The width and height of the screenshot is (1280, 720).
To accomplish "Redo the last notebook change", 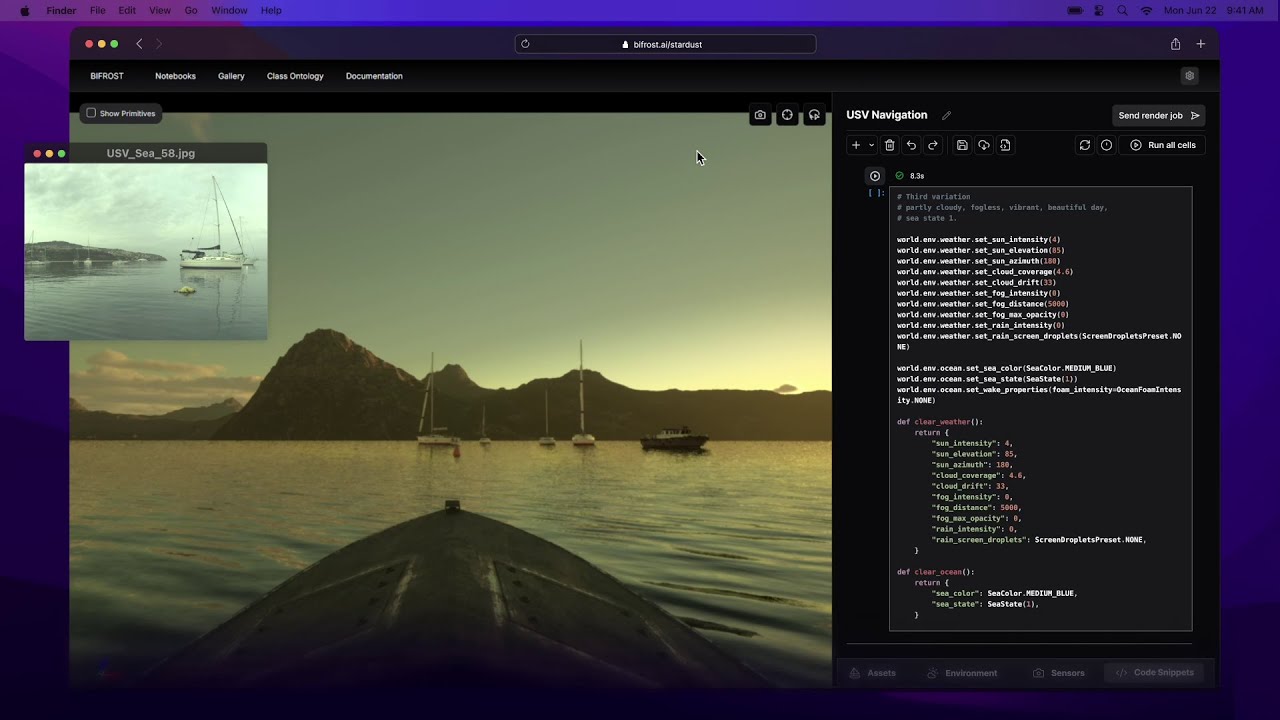I will pyautogui.click(x=933, y=145).
